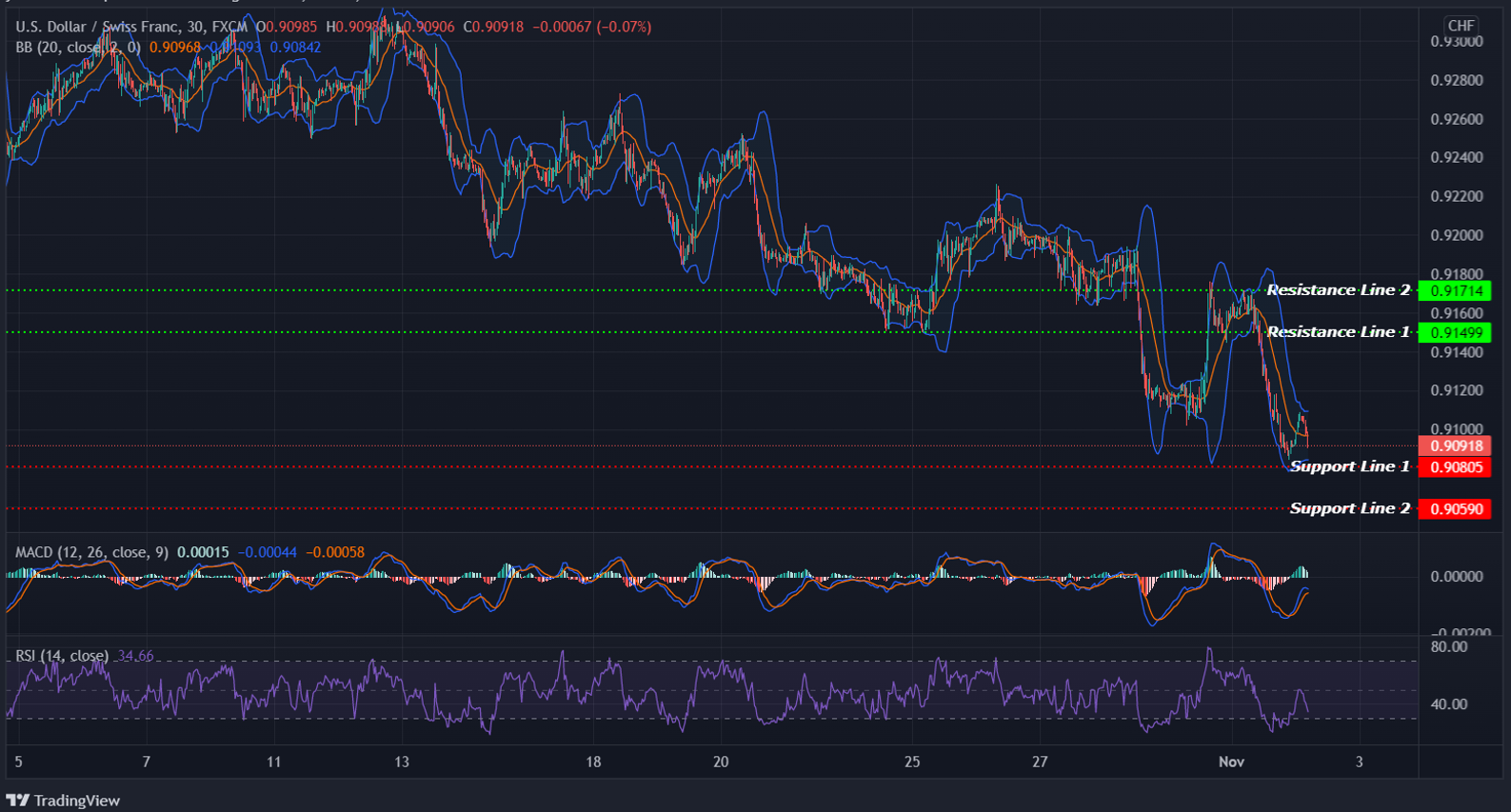
Task: Click the 0.92800 price scale label
Action: (1457, 80)
